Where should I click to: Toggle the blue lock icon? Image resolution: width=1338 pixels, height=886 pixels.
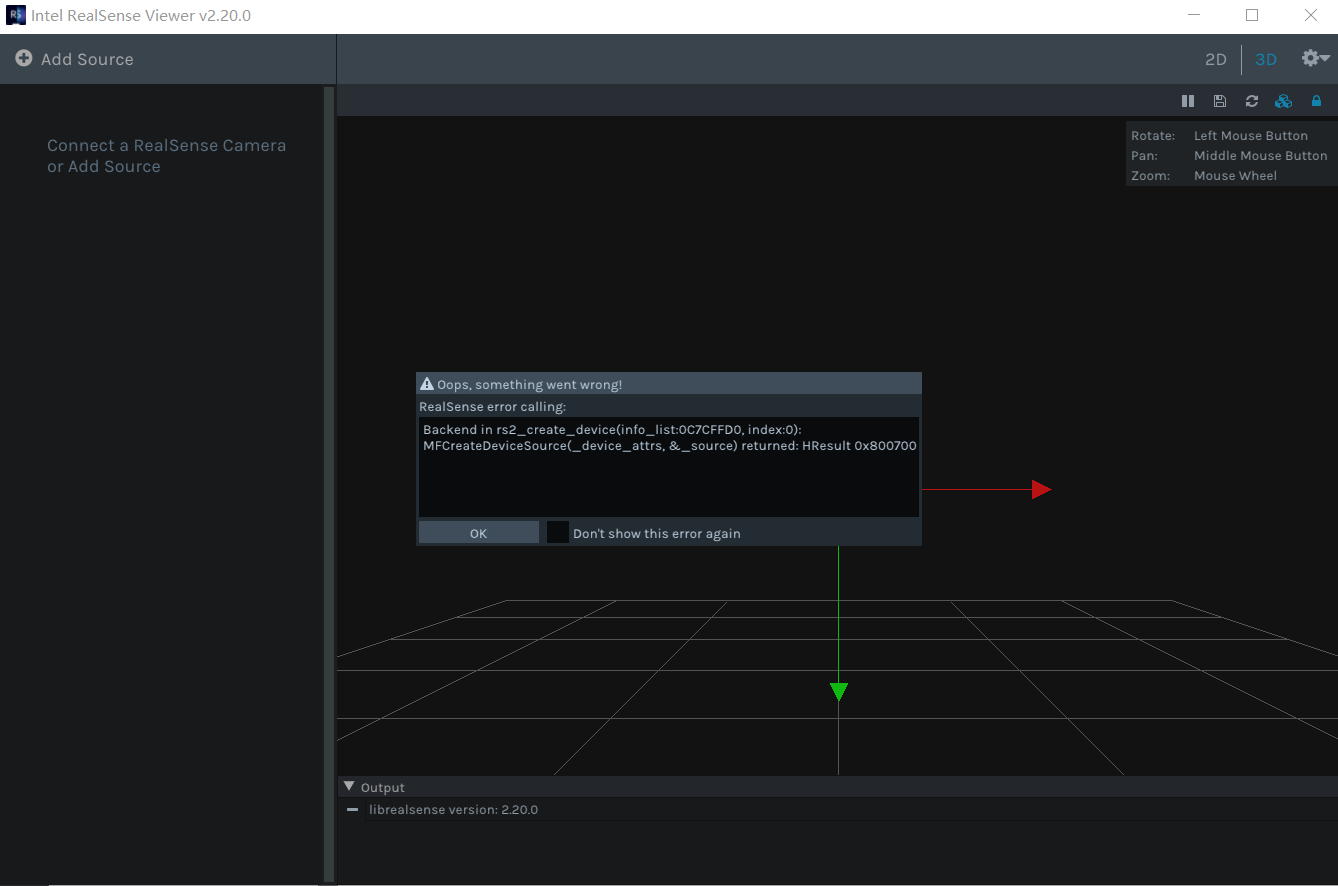coord(1316,101)
